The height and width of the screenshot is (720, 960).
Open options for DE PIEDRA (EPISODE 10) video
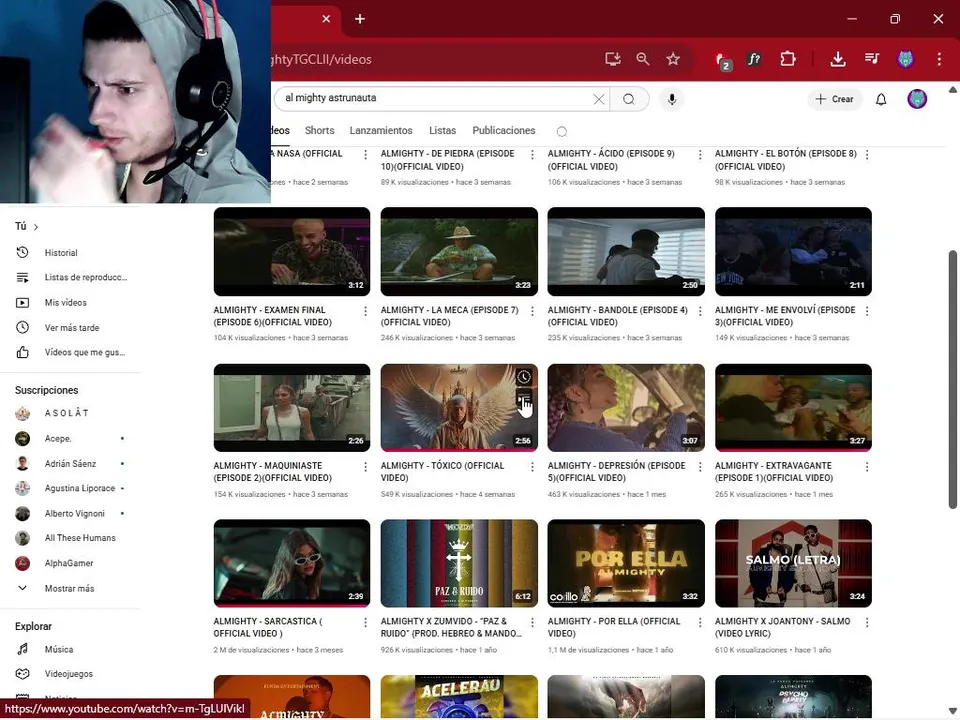pos(532,155)
